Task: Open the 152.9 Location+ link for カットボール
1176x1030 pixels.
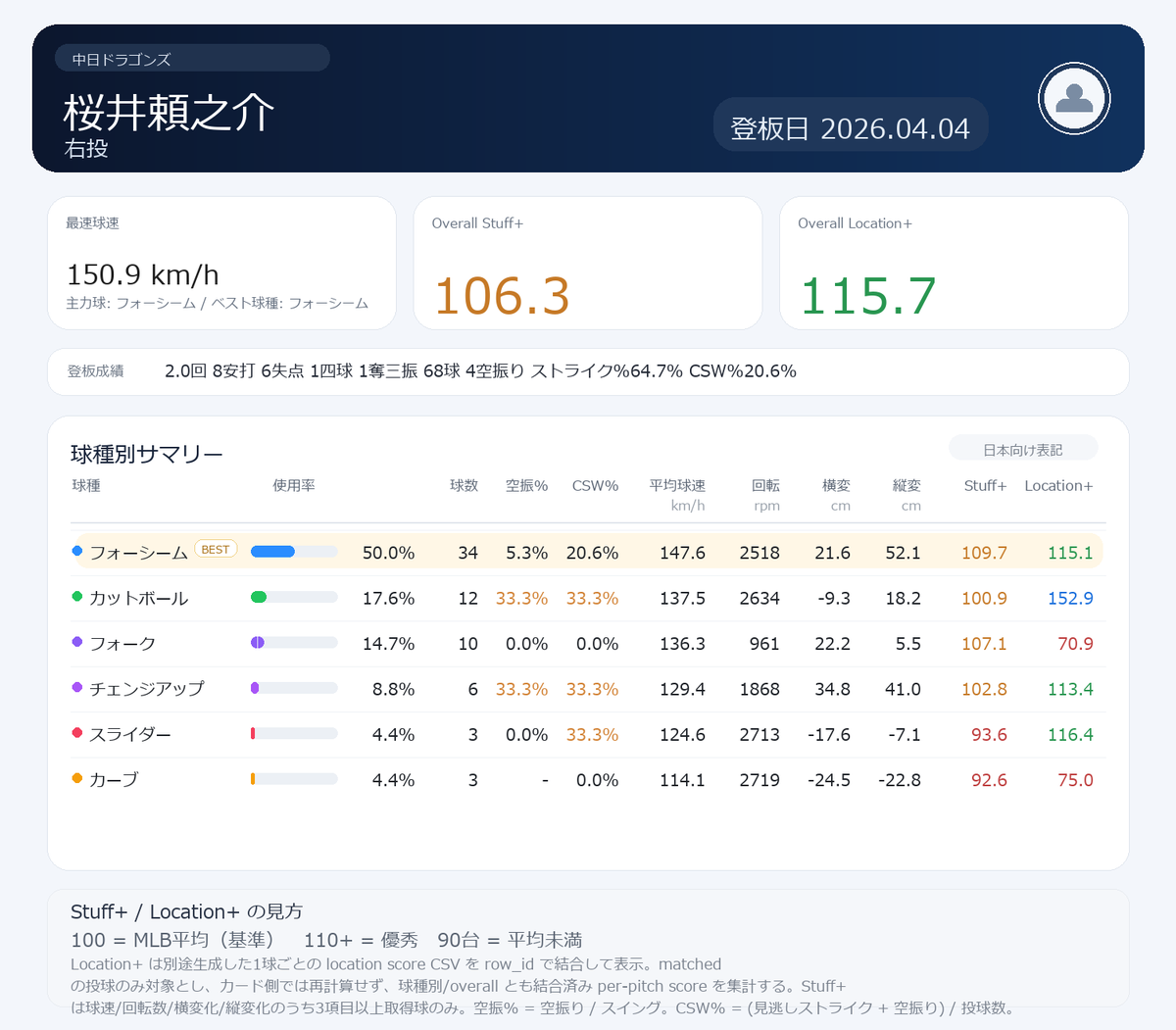Action: pyautogui.click(x=1073, y=597)
